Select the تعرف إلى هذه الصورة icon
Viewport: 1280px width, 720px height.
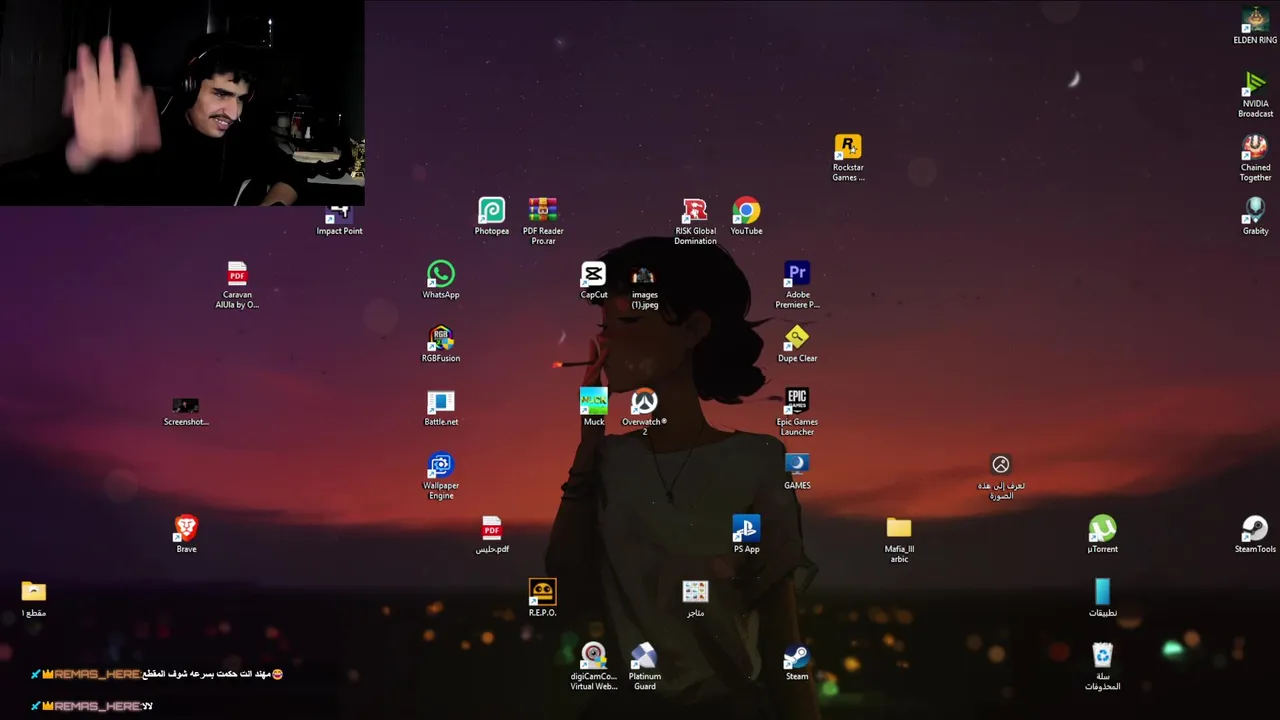coord(1001,475)
